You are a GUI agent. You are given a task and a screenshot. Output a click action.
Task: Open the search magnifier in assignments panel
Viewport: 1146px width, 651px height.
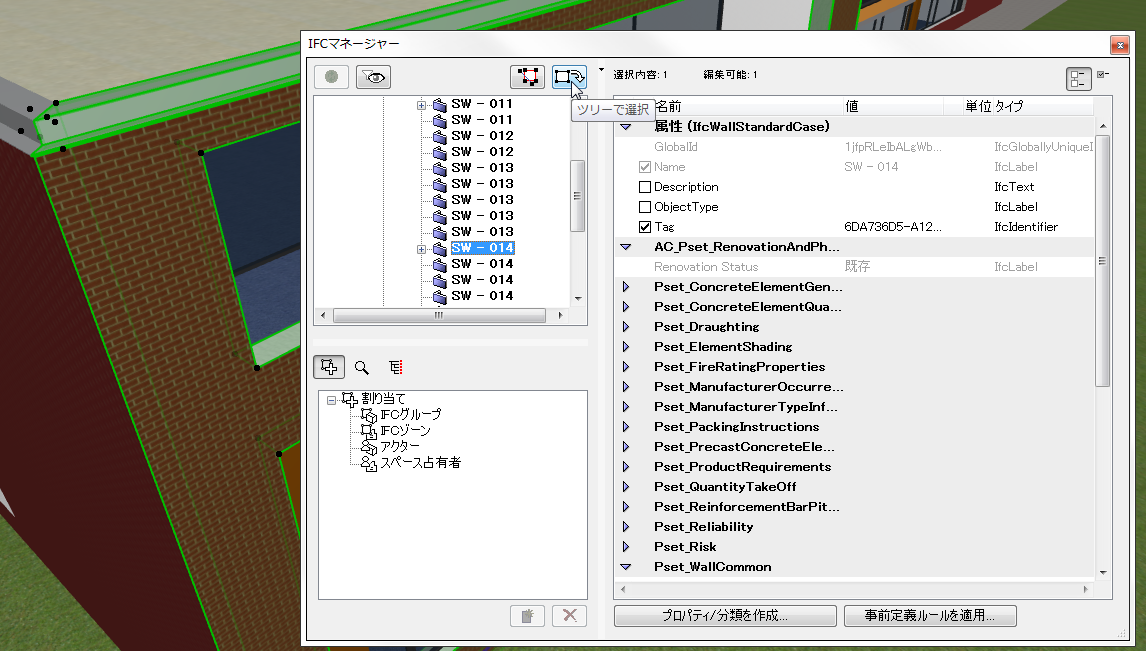tap(362, 366)
